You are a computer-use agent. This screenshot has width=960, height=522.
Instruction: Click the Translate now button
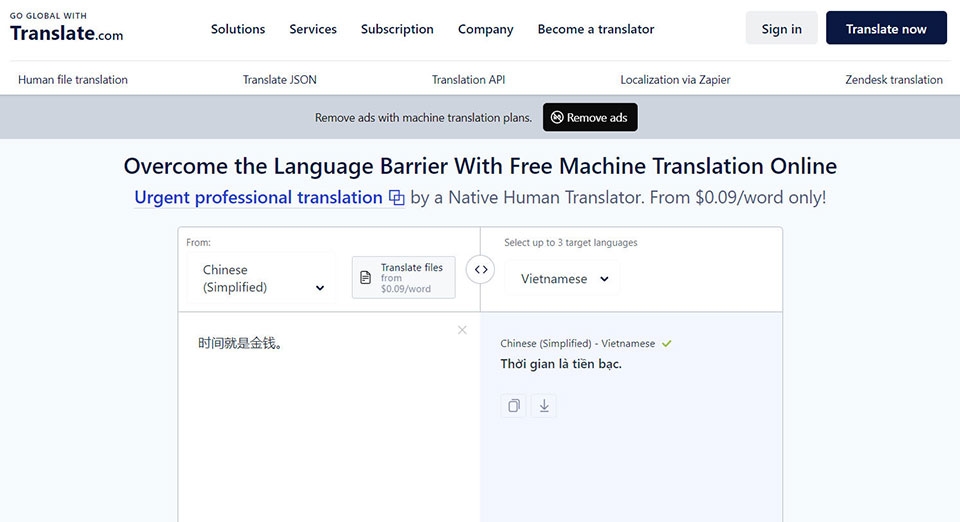click(x=886, y=28)
